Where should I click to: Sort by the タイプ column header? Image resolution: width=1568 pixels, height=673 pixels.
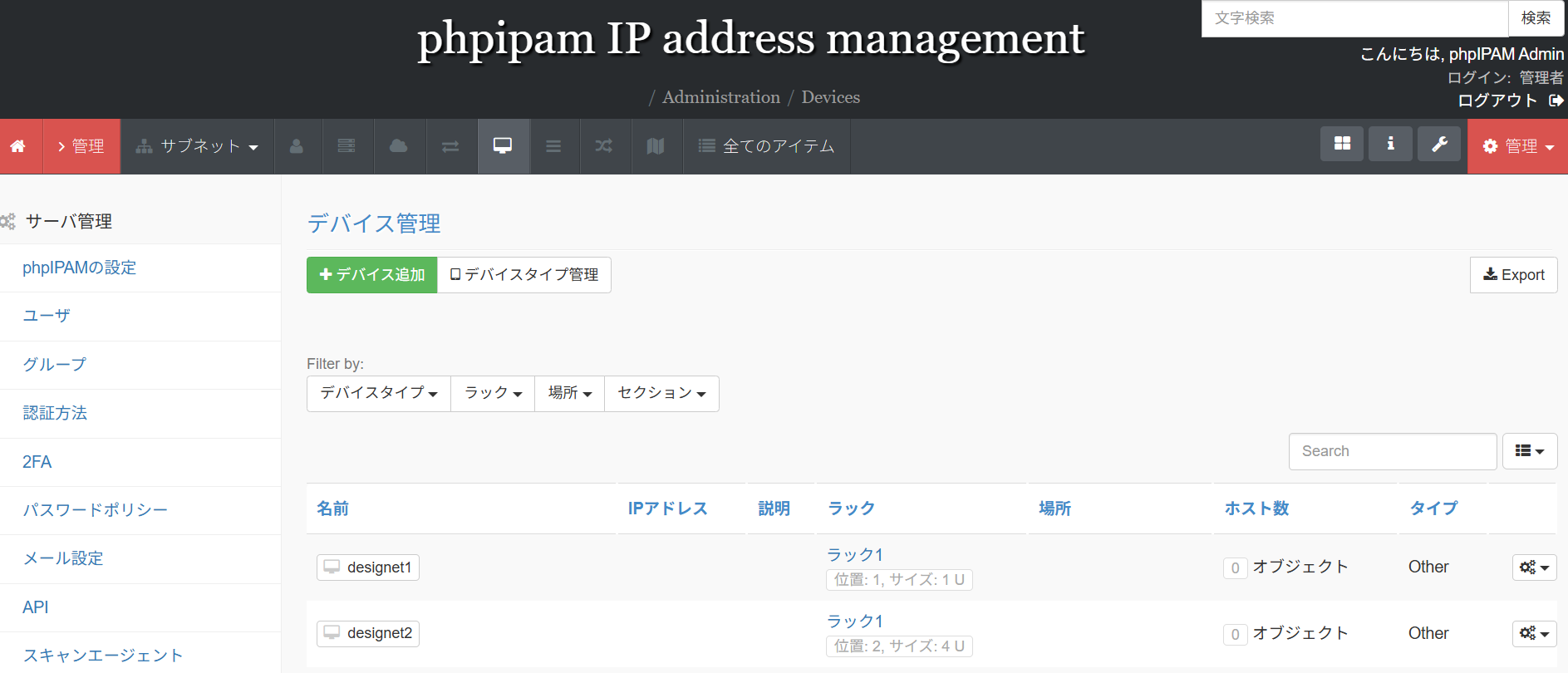click(1433, 508)
